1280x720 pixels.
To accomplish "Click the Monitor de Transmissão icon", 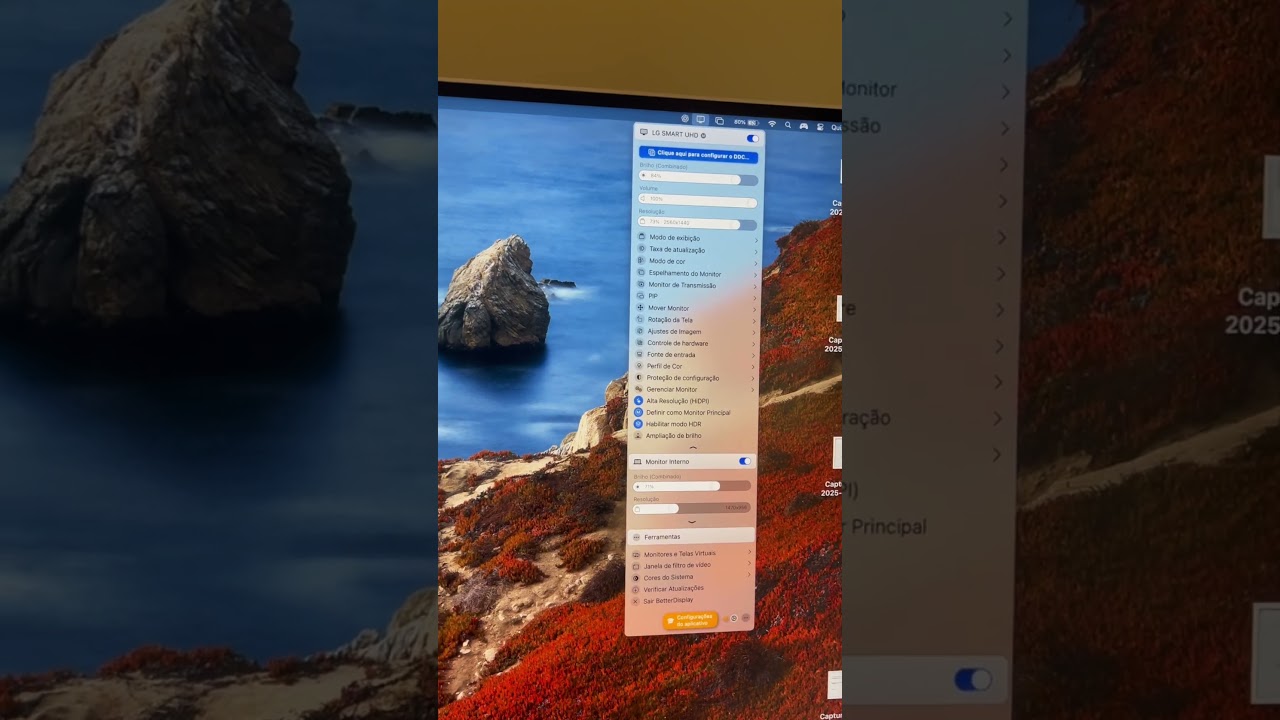I will pyautogui.click(x=641, y=285).
